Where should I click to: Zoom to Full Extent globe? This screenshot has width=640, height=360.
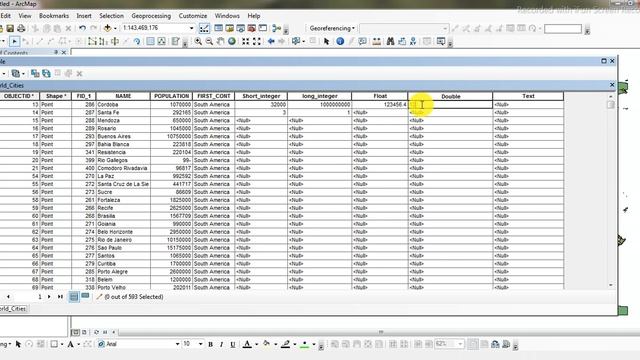point(231,41)
